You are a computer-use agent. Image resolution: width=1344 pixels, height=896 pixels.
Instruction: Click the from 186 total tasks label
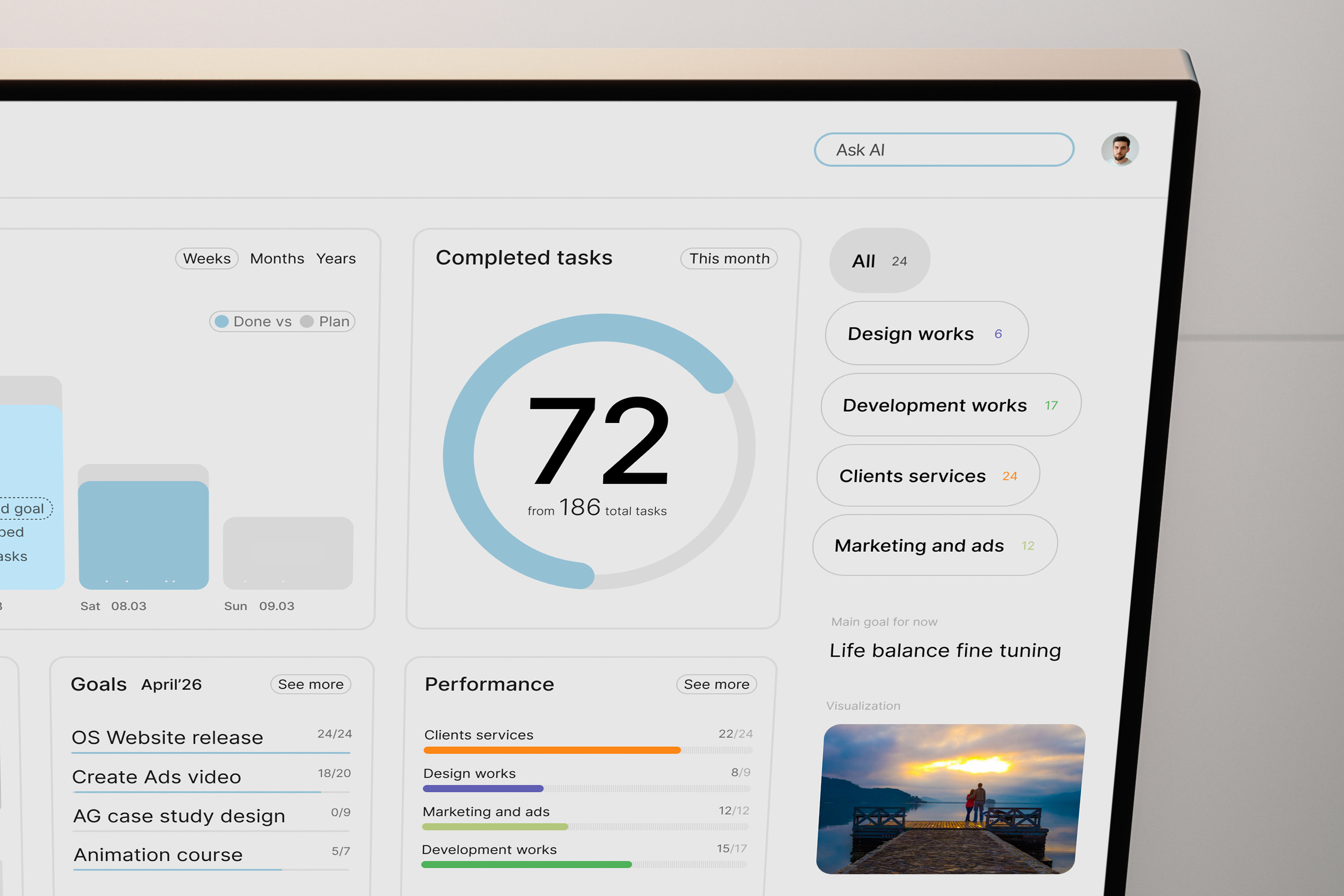click(597, 508)
